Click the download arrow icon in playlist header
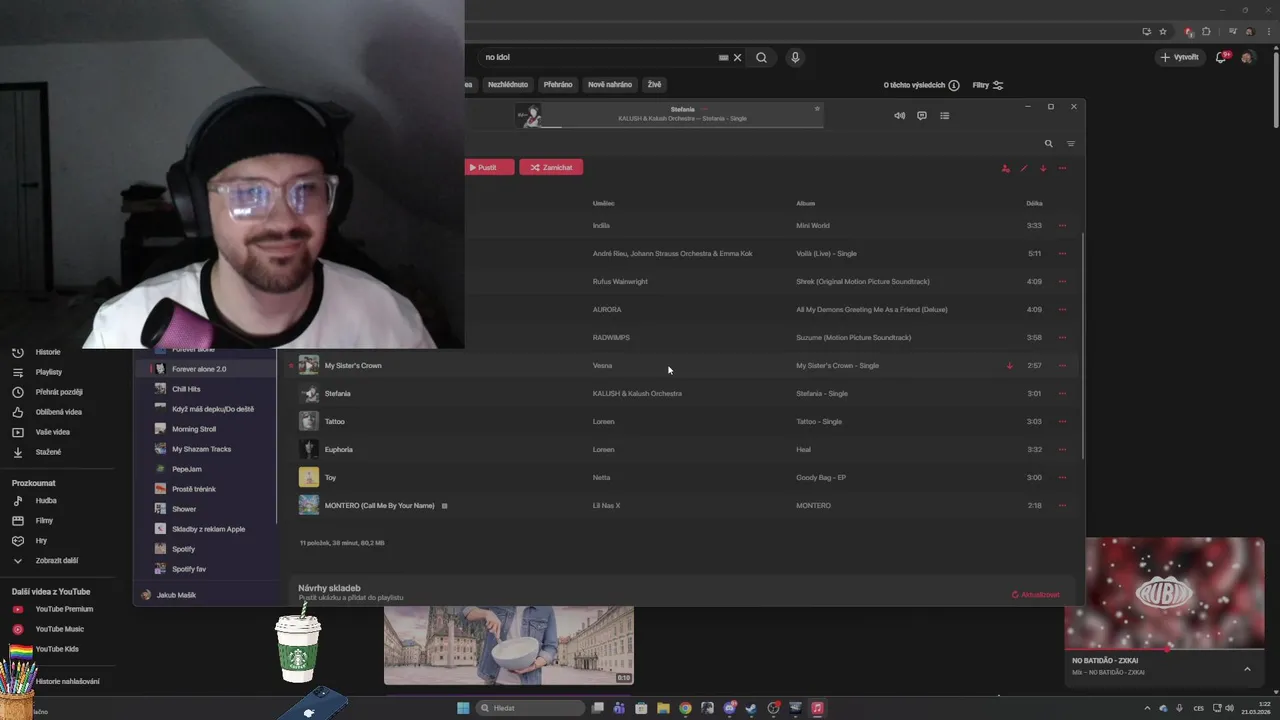This screenshot has width=1280, height=720. point(1043,168)
